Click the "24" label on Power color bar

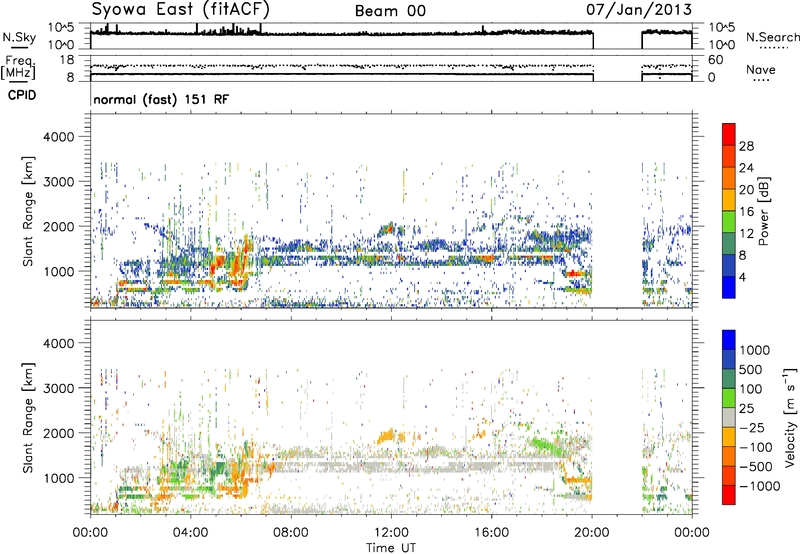(746, 168)
